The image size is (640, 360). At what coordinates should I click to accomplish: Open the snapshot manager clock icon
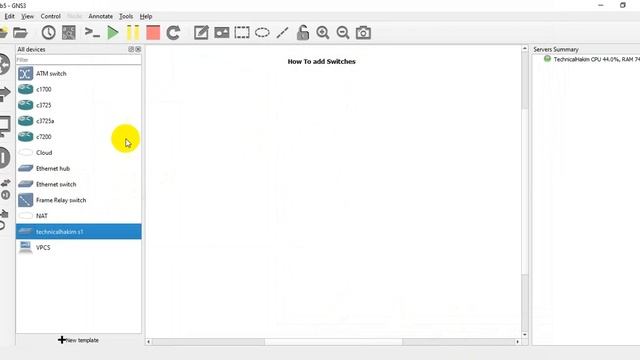tap(49, 33)
